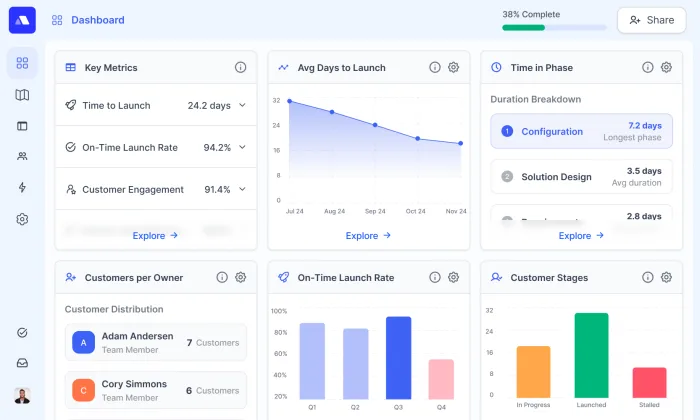Image resolution: width=700 pixels, height=420 pixels.
Task: Show info for Customers per Owner card
Action: click(x=222, y=277)
